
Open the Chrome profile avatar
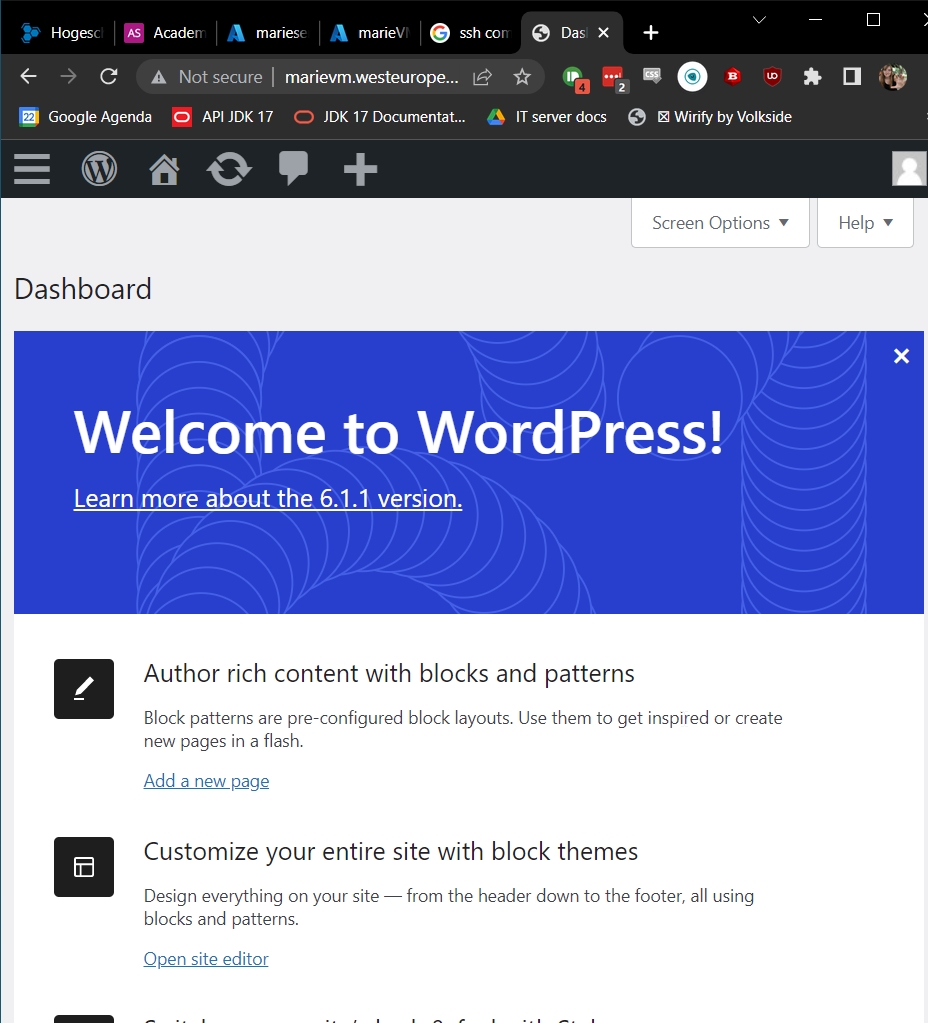point(893,77)
